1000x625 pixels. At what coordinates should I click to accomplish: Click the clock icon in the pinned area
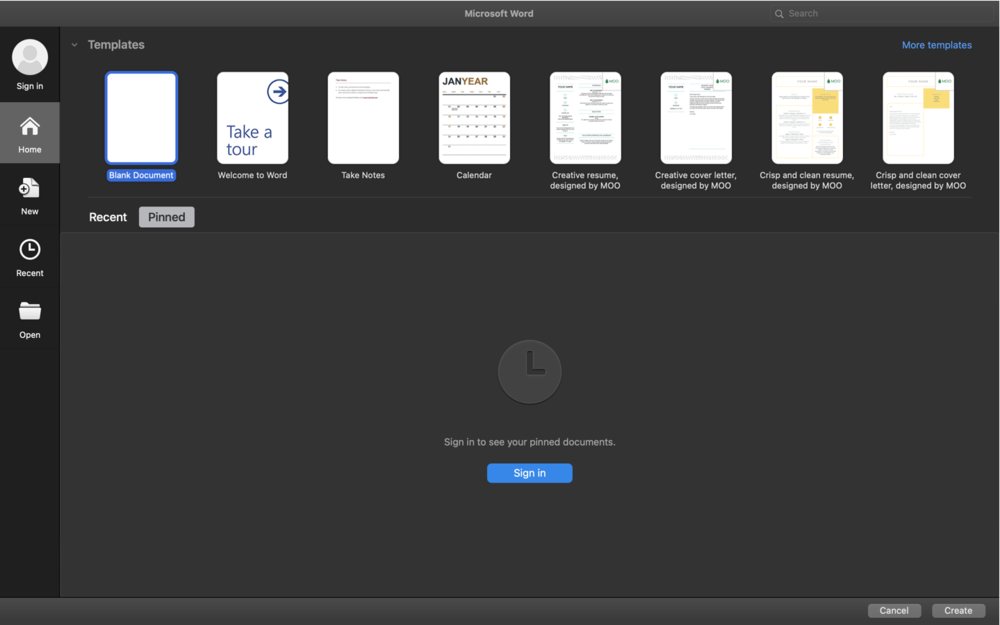tap(529, 371)
